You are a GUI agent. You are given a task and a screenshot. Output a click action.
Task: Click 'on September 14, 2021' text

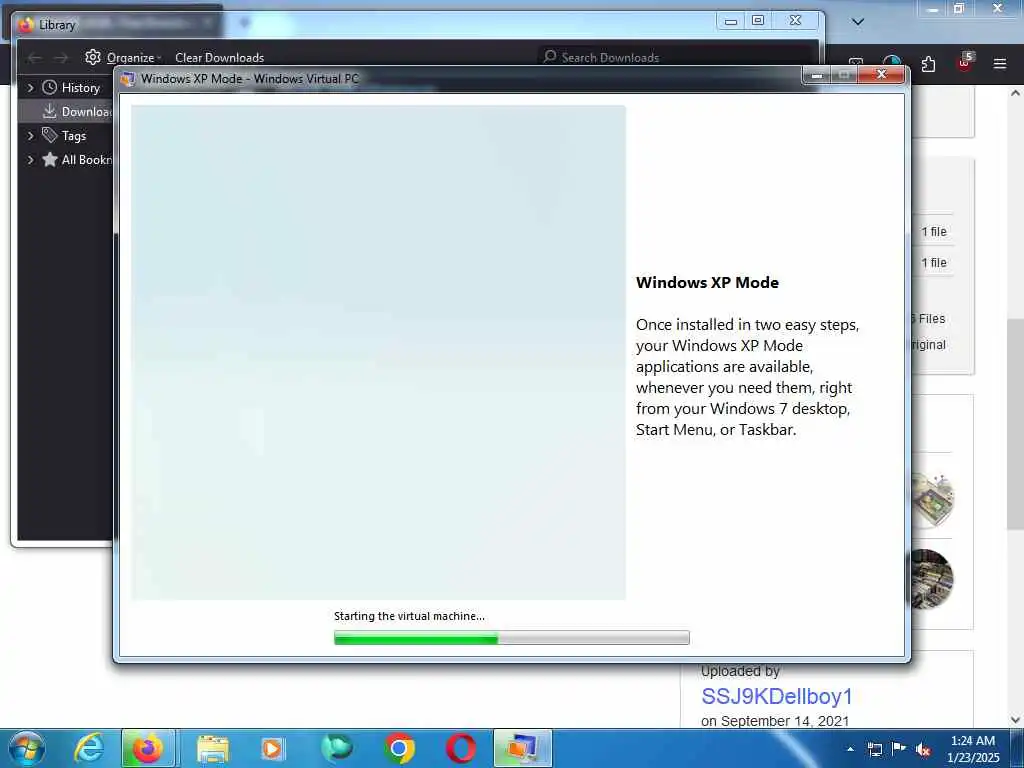coord(775,721)
